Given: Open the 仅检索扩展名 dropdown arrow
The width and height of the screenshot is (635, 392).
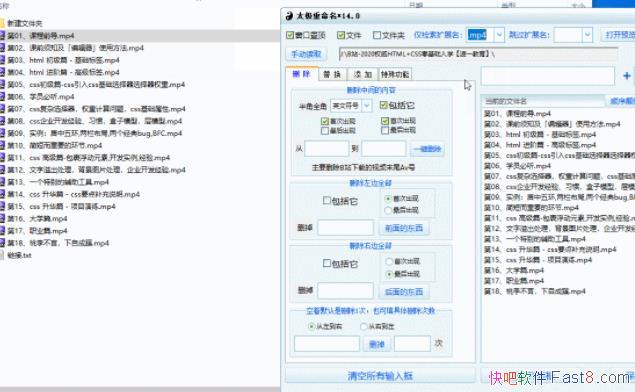Looking at the screenshot, I should pos(499,35).
